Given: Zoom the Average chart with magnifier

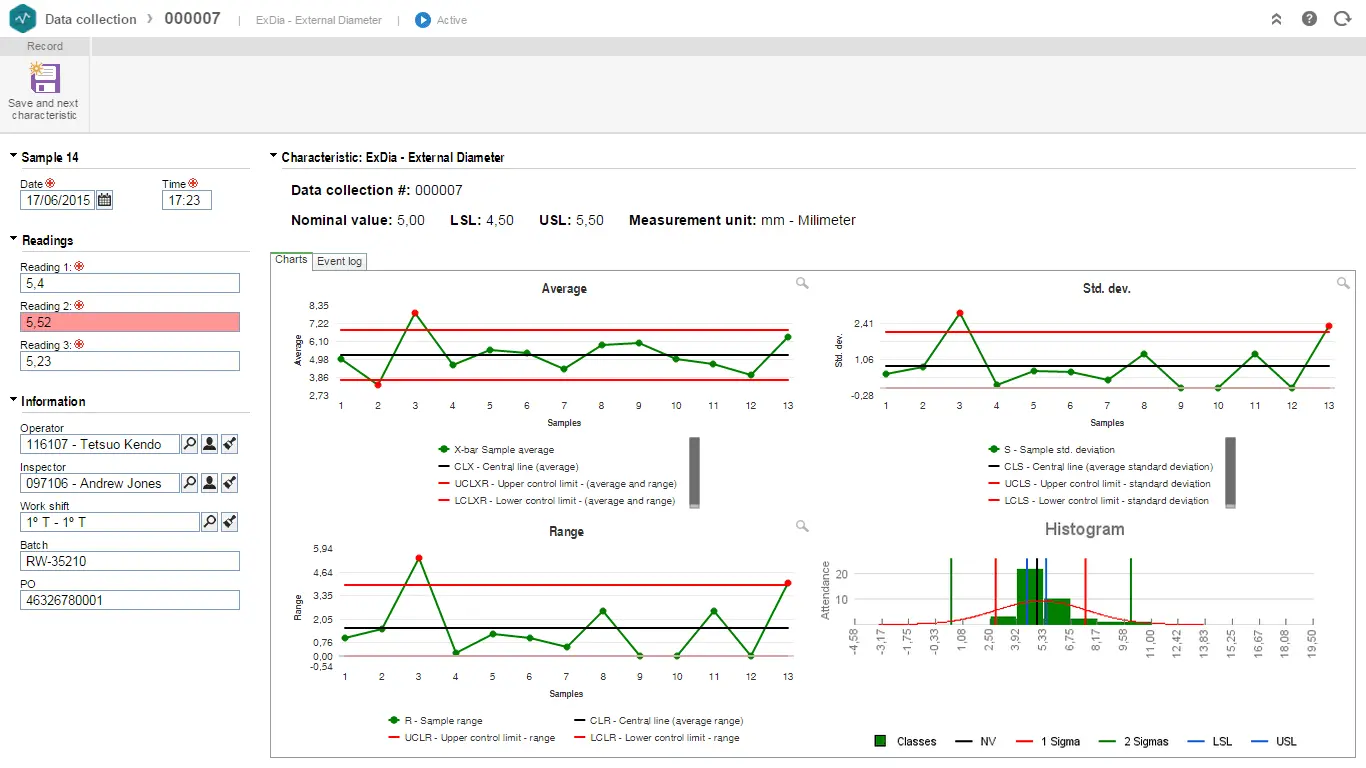Looking at the screenshot, I should (802, 284).
